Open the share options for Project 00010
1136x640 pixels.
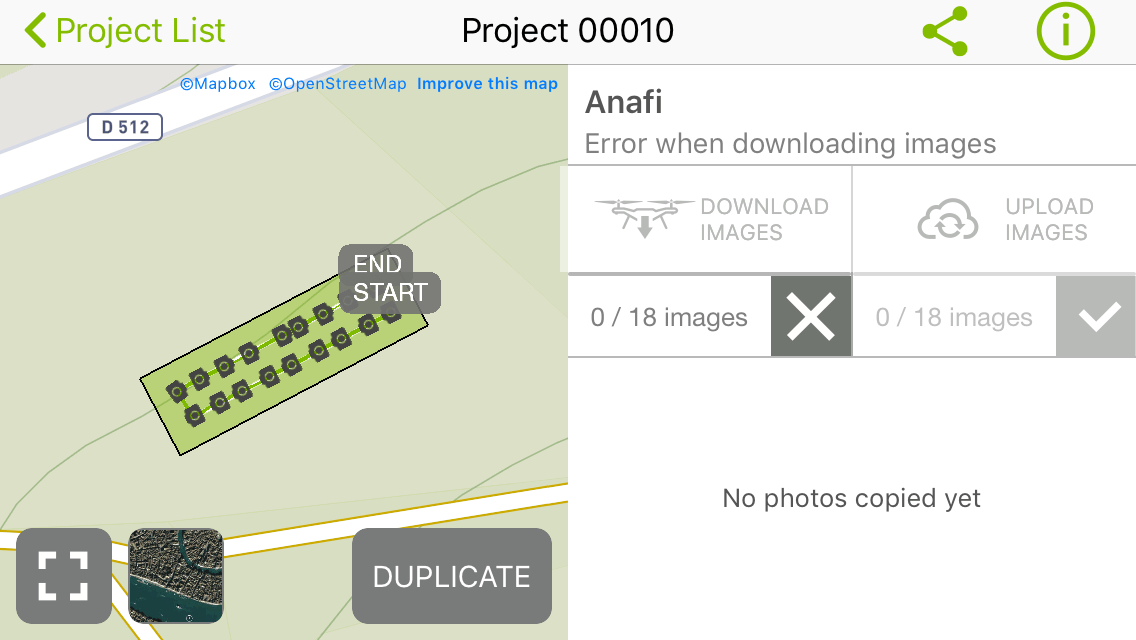[x=944, y=31]
